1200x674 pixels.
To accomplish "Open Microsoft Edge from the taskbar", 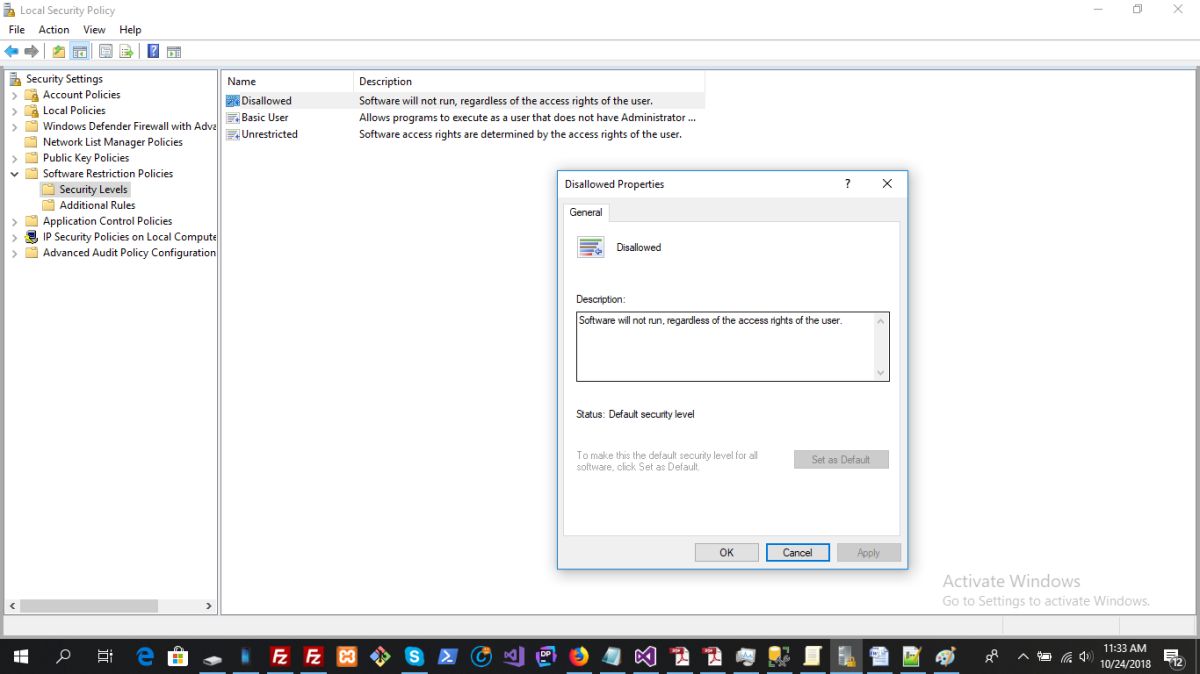I will point(145,657).
